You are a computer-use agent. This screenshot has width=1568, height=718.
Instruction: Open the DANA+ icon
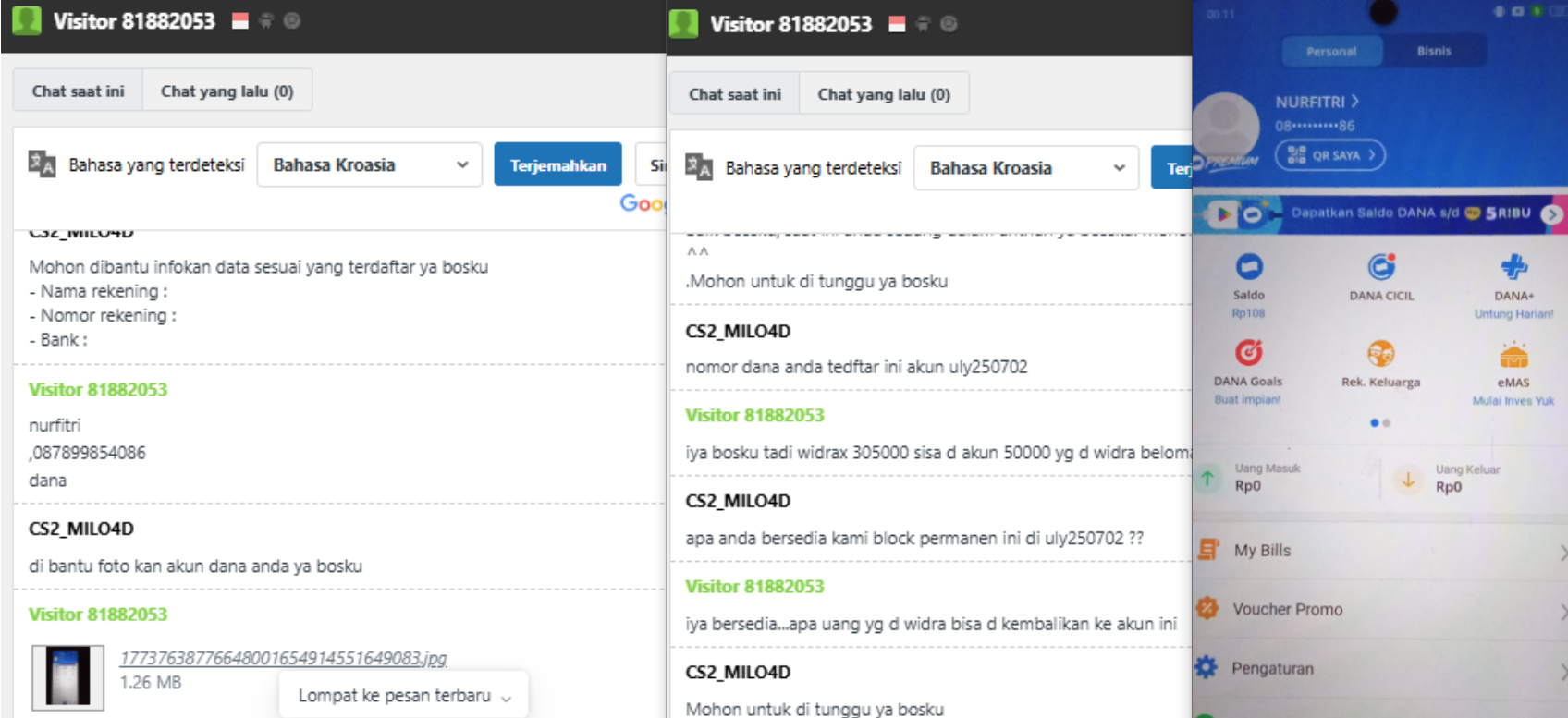point(1513,266)
